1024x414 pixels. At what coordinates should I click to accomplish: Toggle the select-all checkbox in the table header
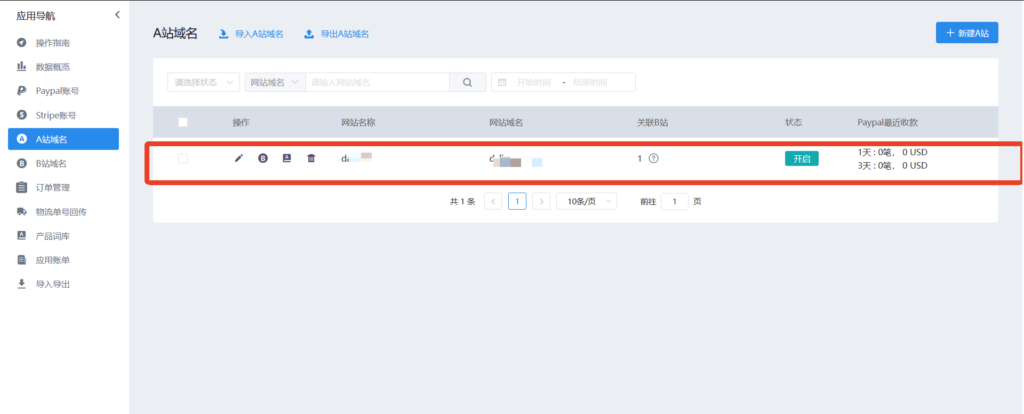pyautogui.click(x=182, y=122)
